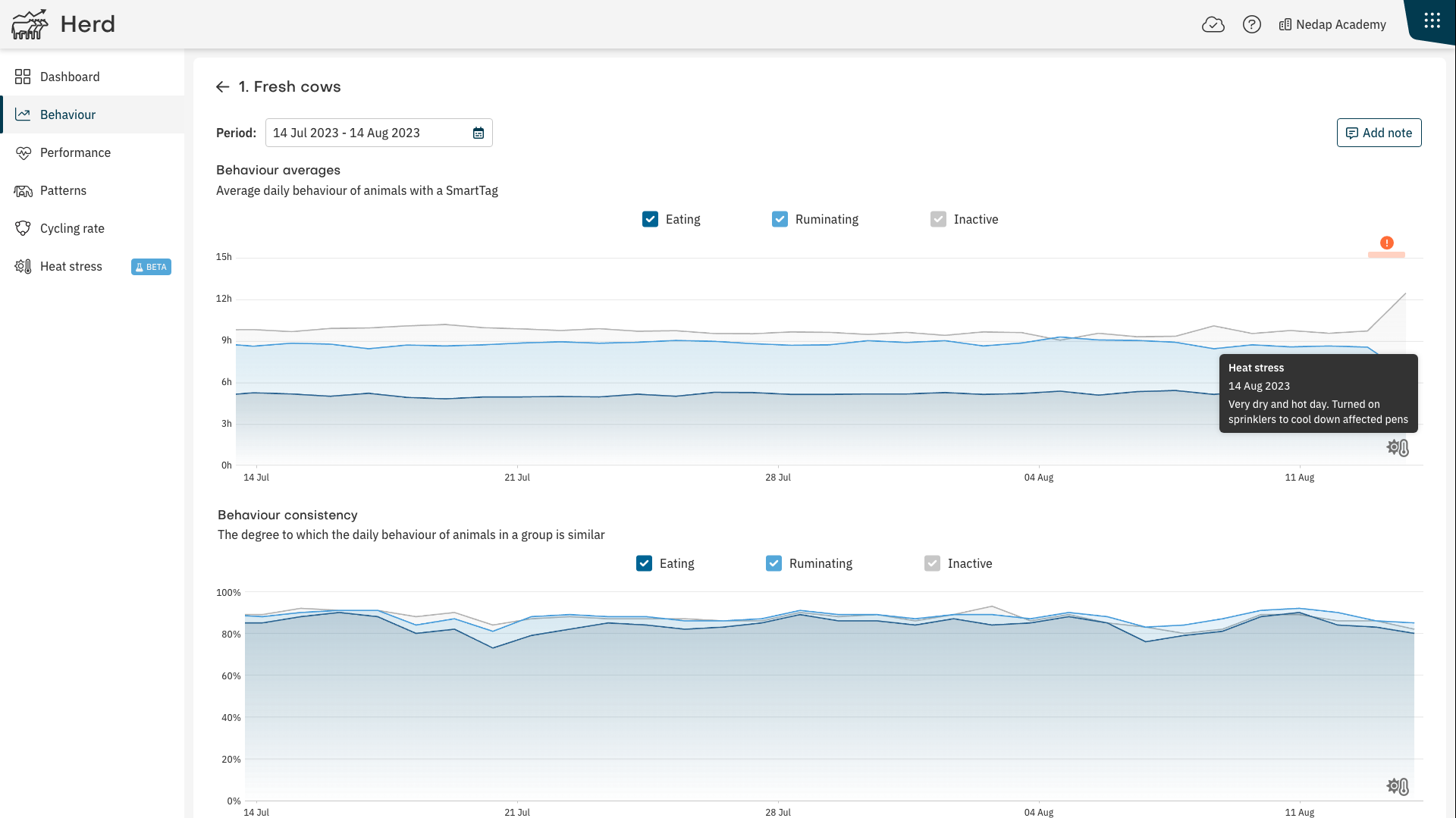Click the Herd cow logo icon
1456x818 pixels.
point(30,24)
